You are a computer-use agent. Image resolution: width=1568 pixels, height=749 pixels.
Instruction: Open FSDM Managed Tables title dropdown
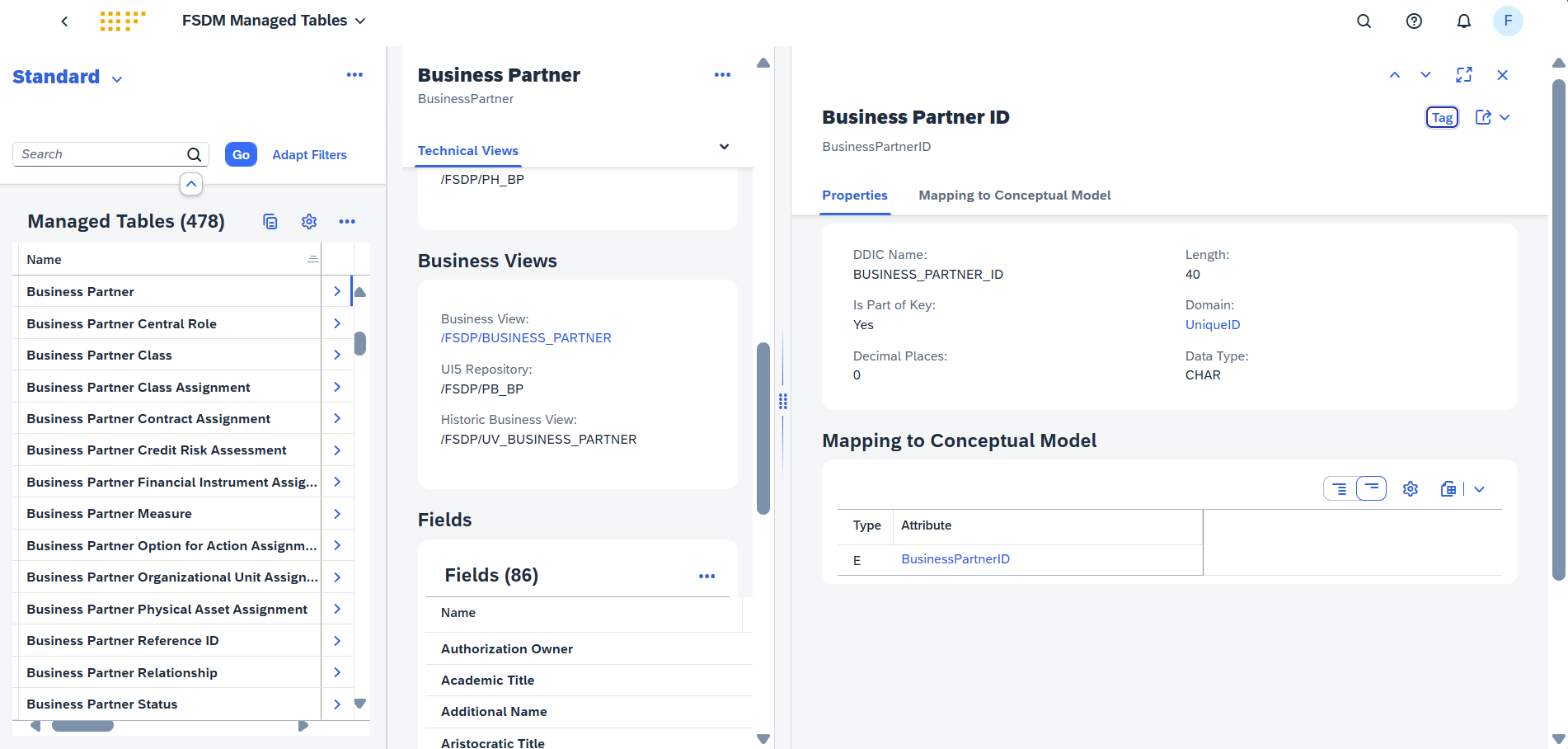coord(360,21)
